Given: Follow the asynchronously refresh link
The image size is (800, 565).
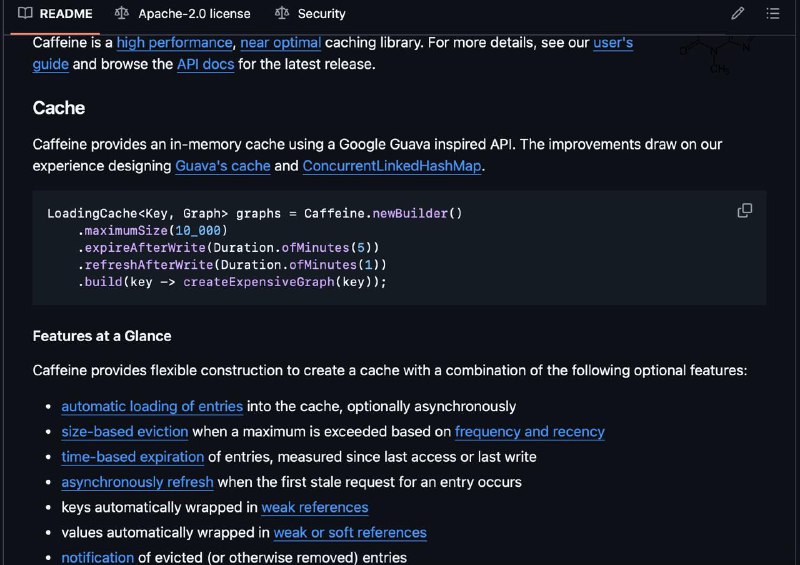Looking at the screenshot, I should (x=137, y=482).
